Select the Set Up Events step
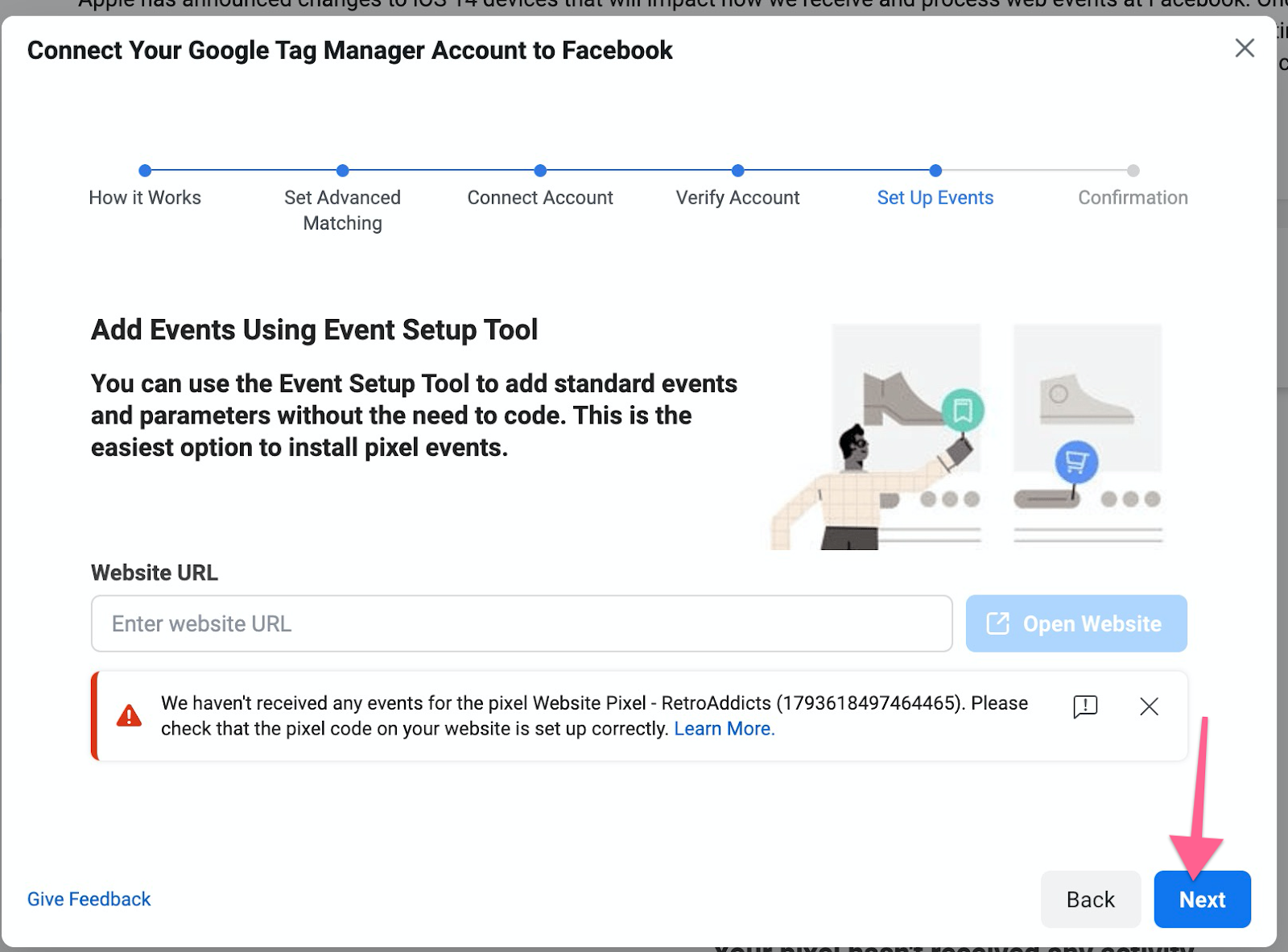Image resolution: width=1288 pixels, height=952 pixels. [x=935, y=197]
